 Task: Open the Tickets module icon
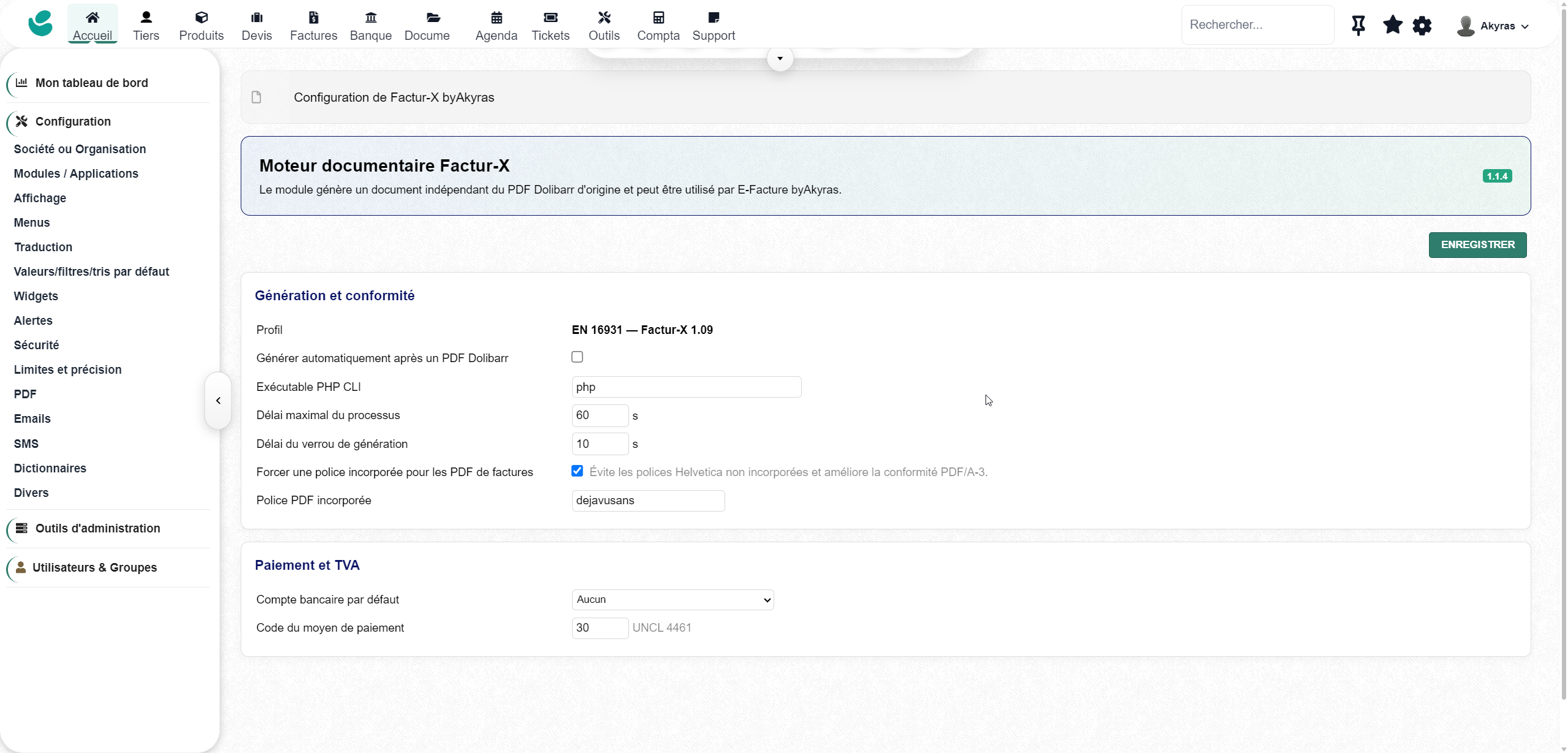pos(550,18)
